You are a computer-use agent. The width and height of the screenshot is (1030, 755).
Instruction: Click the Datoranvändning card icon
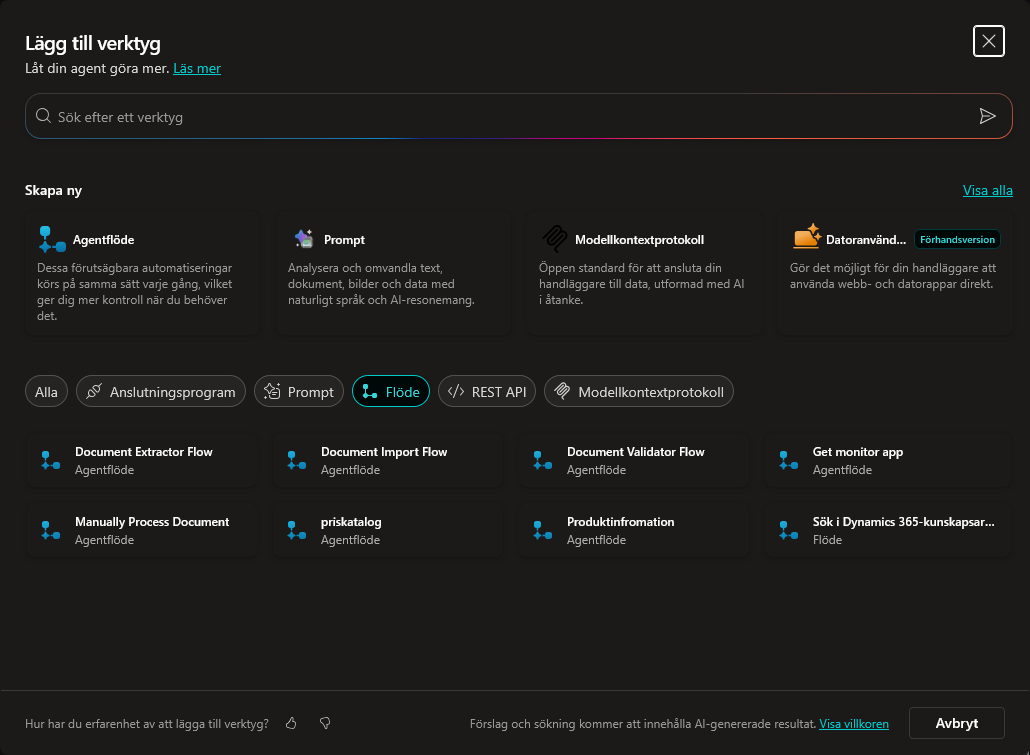click(807, 237)
